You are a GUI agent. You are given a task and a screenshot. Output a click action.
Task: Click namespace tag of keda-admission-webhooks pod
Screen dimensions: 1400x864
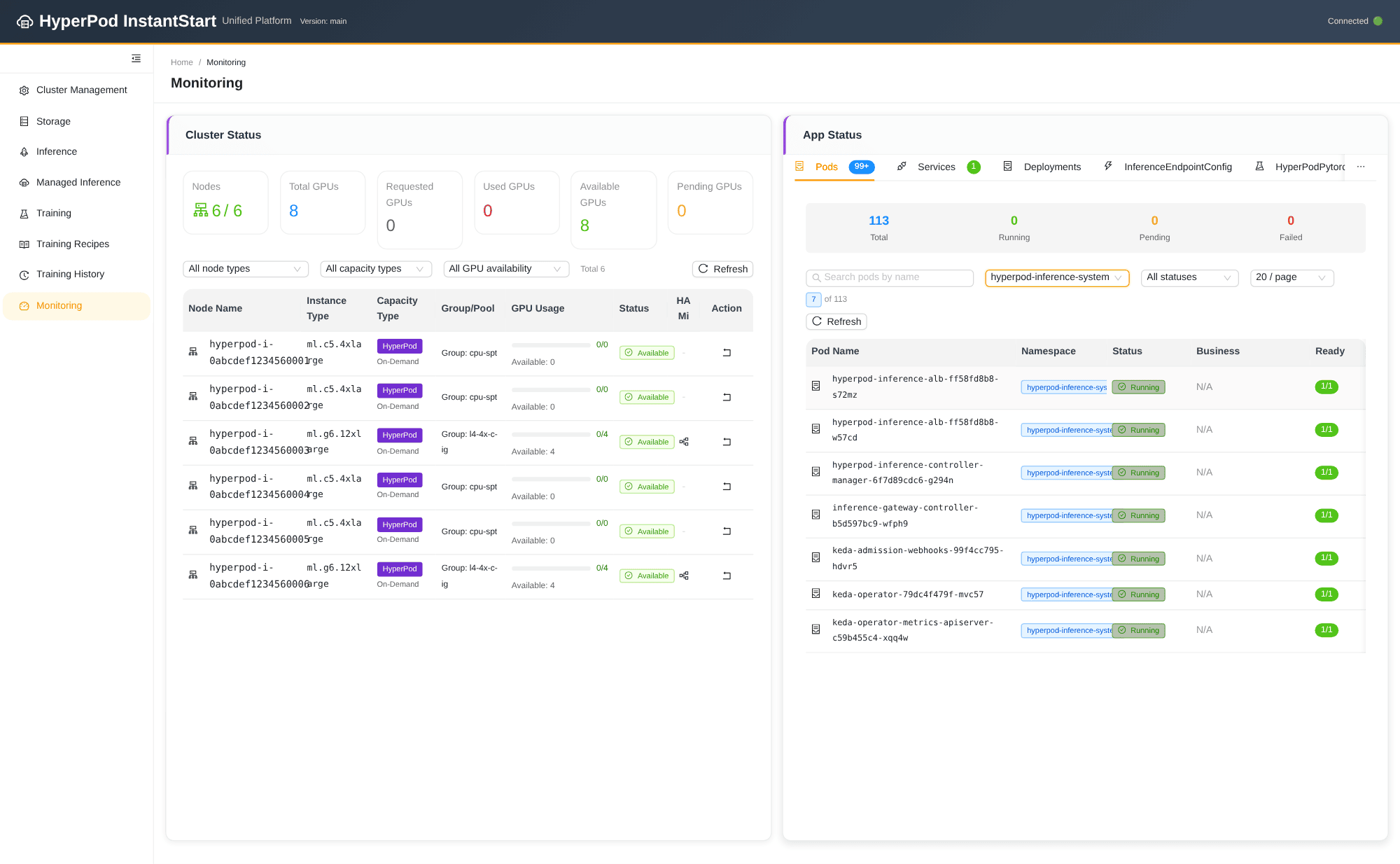(1067, 559)
